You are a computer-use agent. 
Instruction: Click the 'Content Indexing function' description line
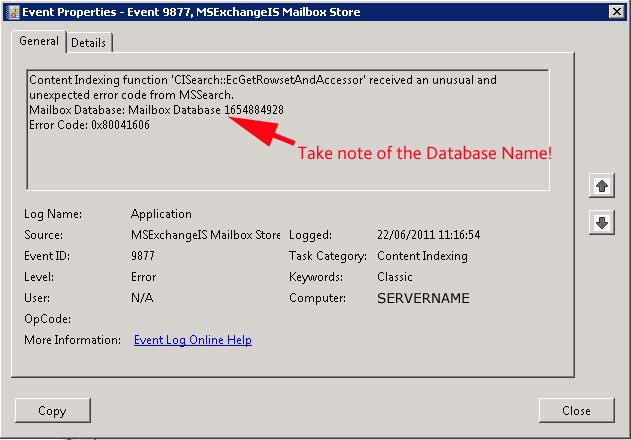[x=263, y=80]
